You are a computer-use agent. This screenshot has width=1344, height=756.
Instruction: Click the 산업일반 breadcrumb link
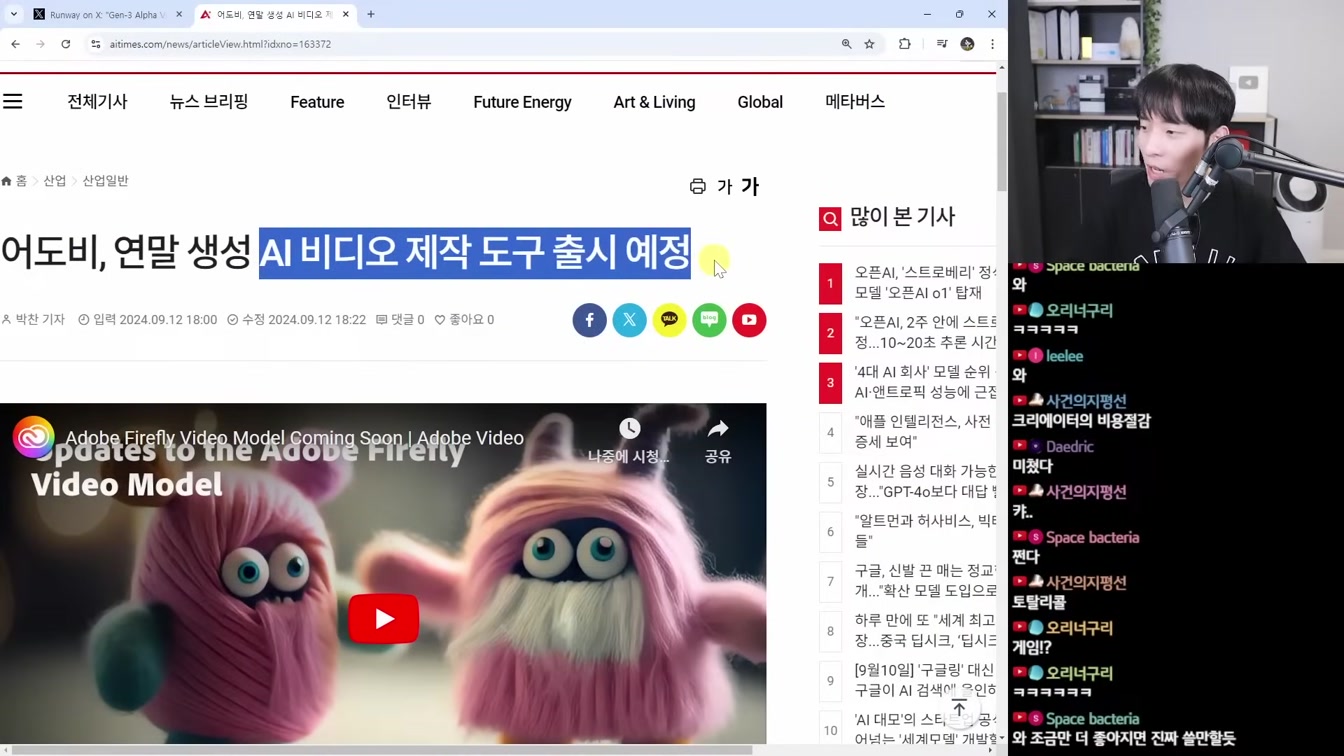coord(105,181)
